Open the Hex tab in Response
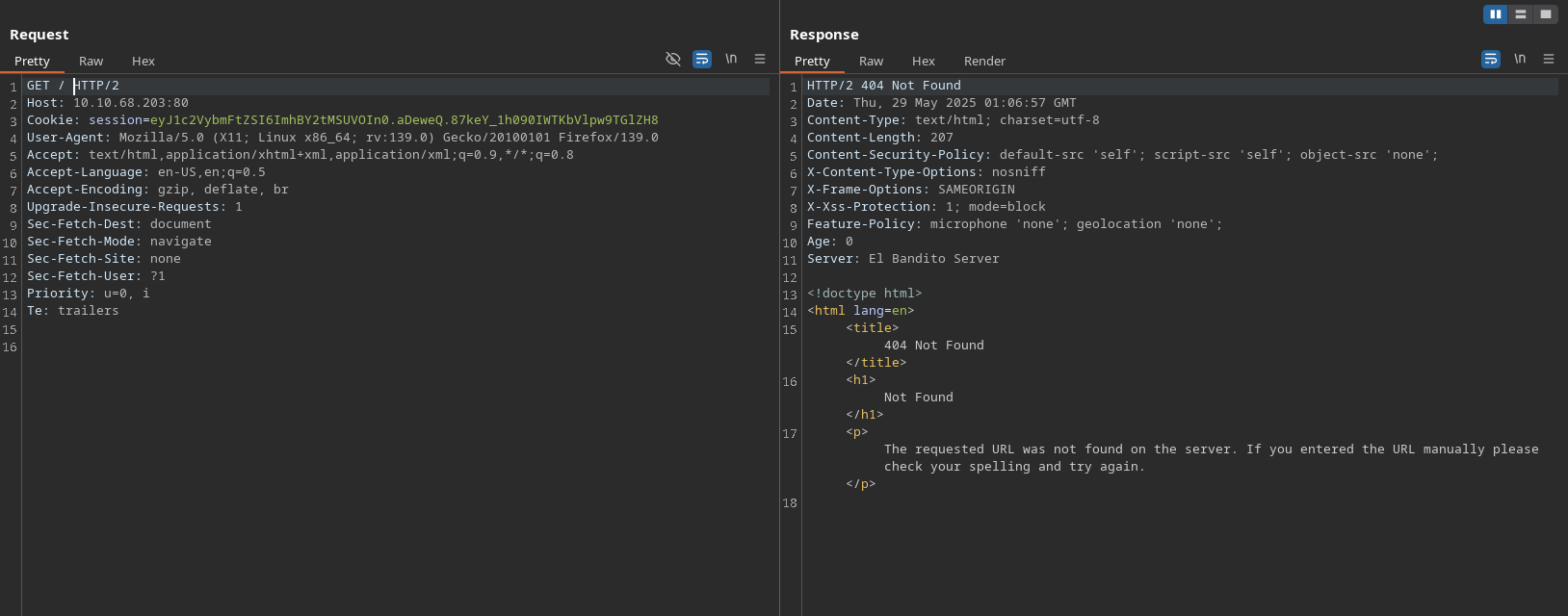 (923, 61)
